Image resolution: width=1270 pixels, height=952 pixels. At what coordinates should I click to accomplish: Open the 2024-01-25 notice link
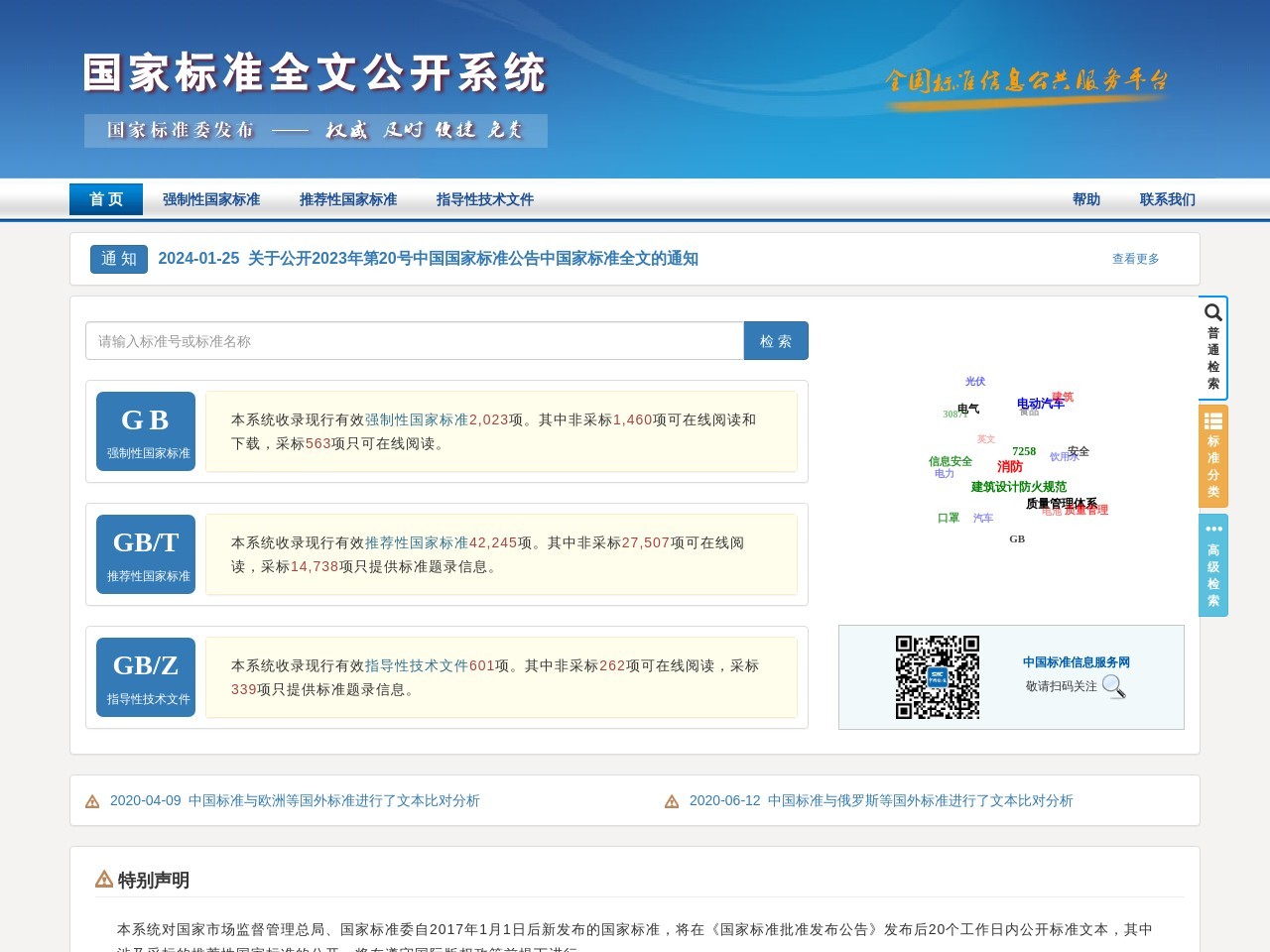coord(431,259)
